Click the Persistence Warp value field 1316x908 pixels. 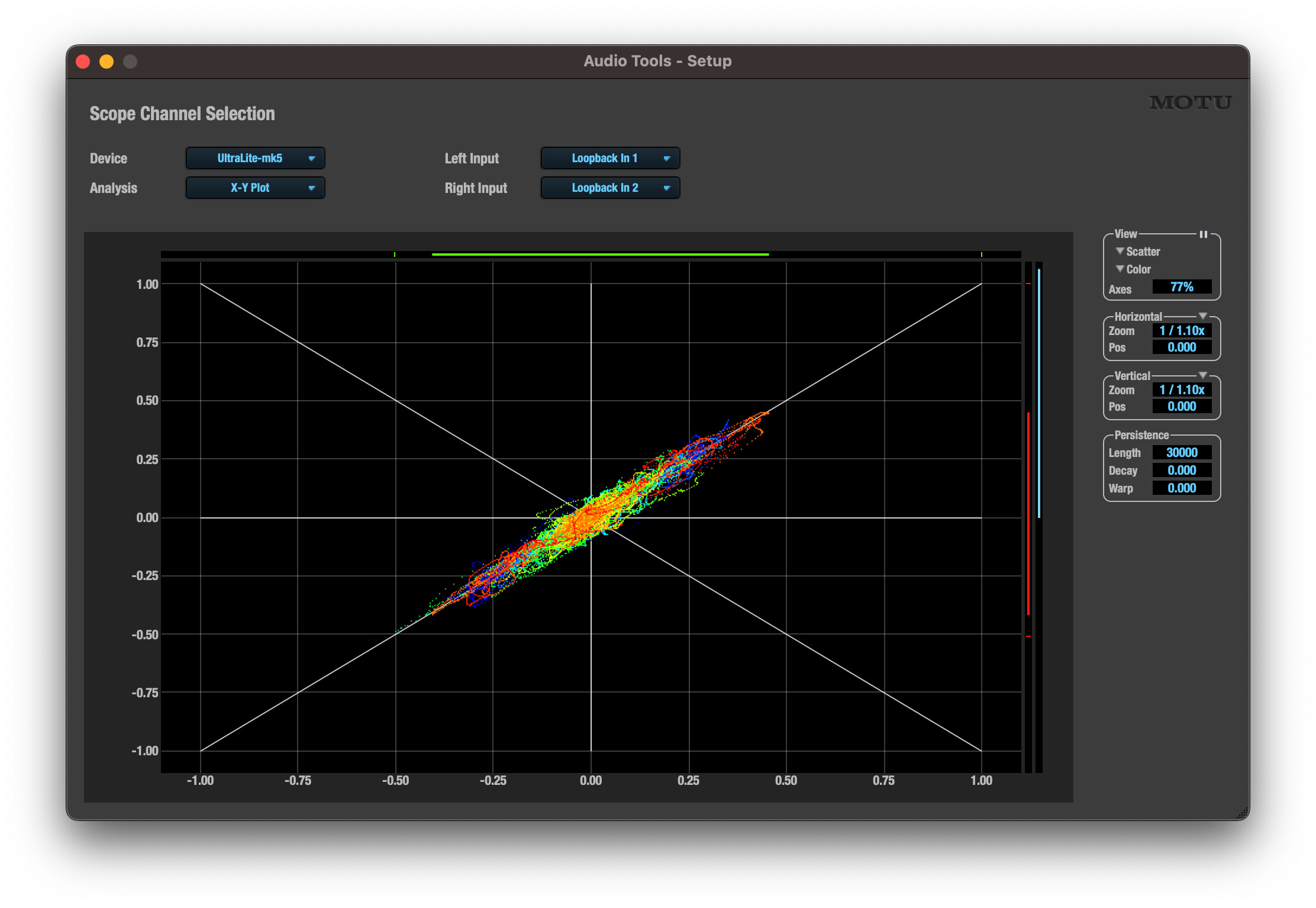1181,488
